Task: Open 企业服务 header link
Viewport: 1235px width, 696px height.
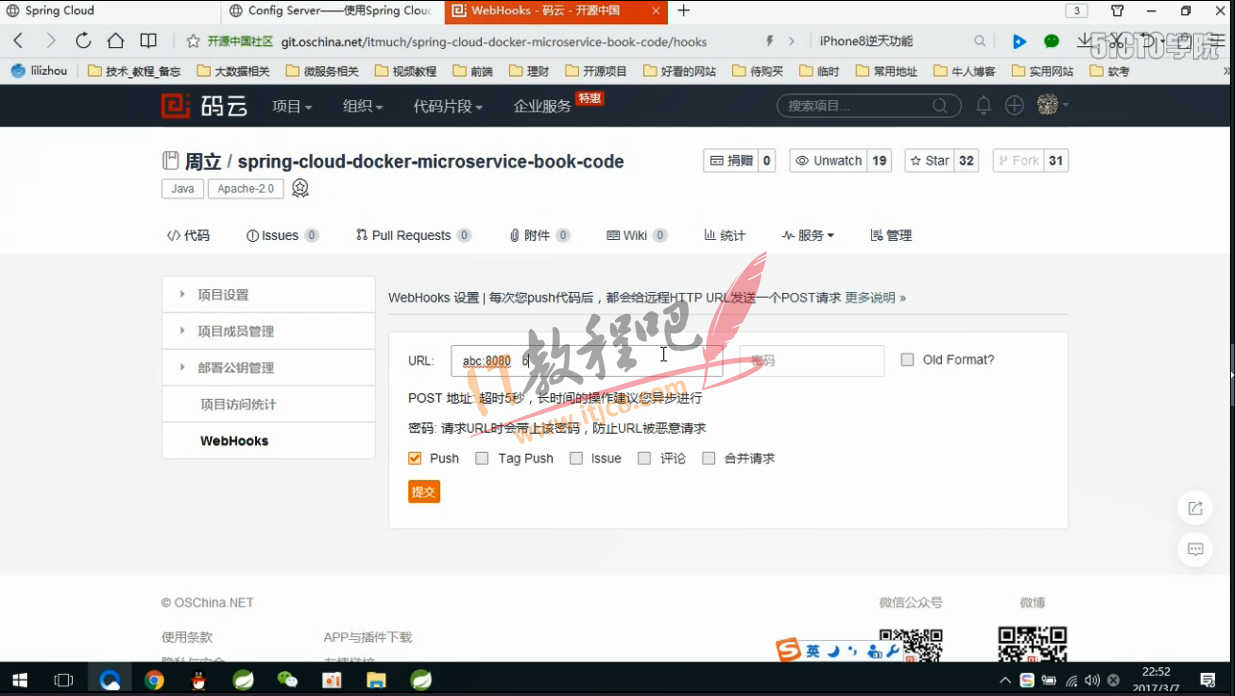Action: pyautogui.click(x=542, y=106)
